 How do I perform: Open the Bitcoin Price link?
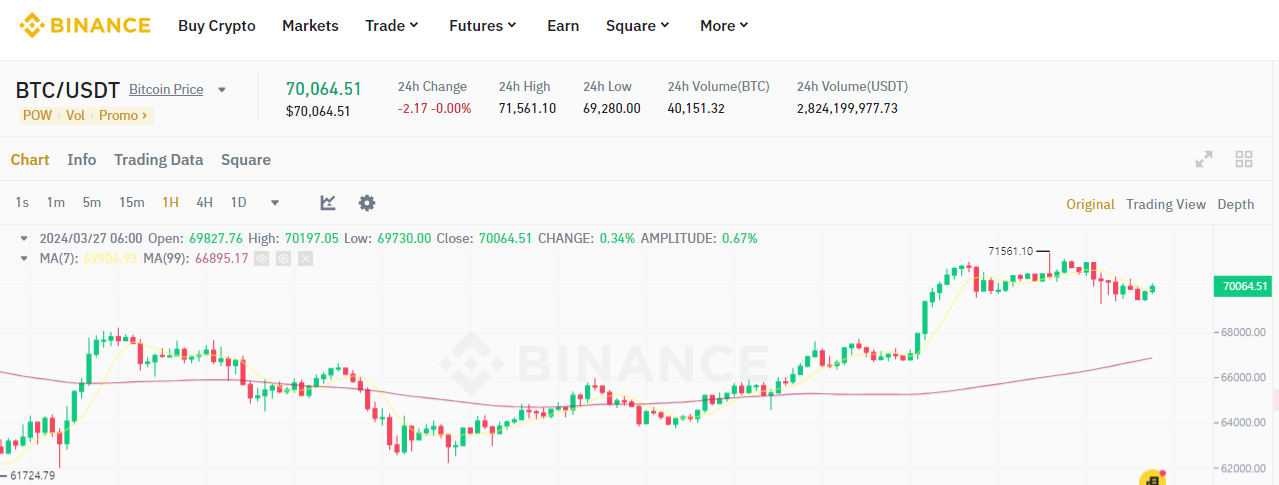click(166, 89)
